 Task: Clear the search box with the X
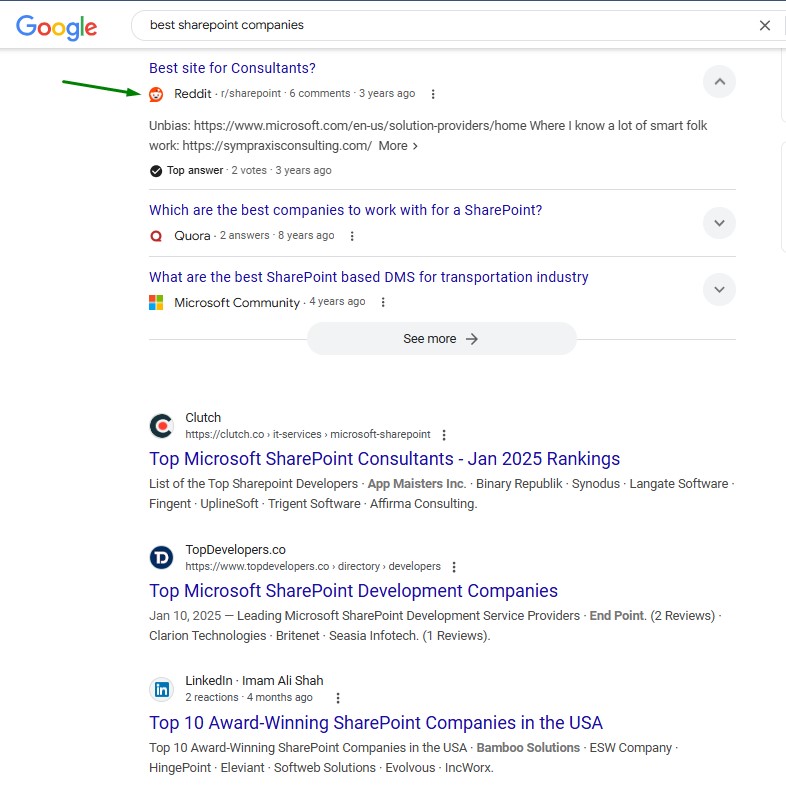764,26
